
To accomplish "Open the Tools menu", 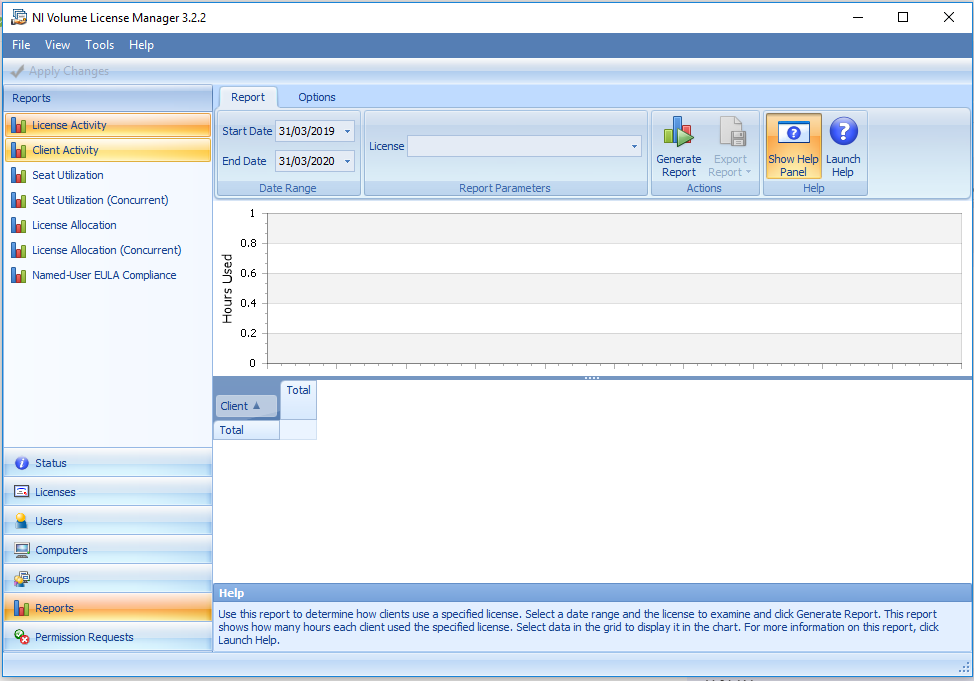I will click(99, 44).
